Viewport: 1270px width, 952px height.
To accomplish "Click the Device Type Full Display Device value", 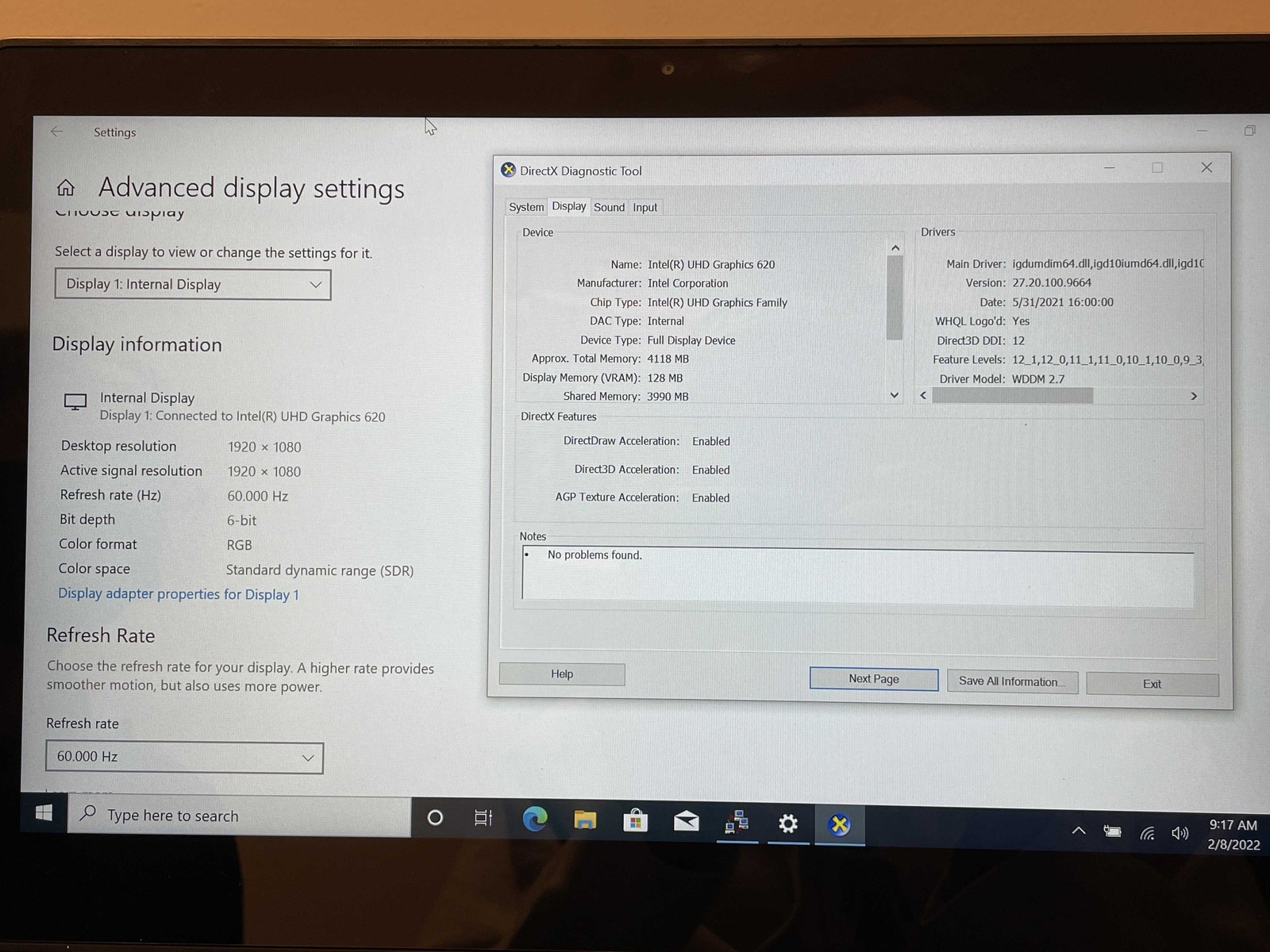I will (x=691, y=340).
